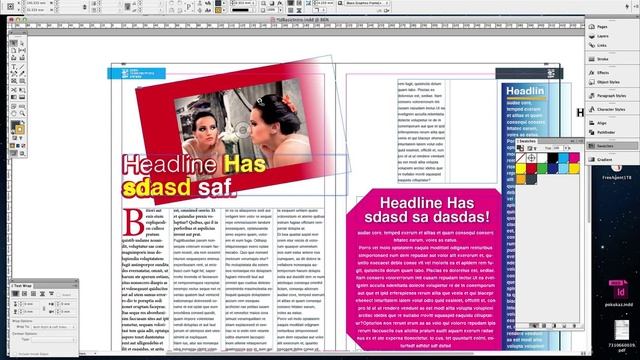Select the Gap tool
The height and width of the screenshot is (360, 640).
[x=22, y=50]
